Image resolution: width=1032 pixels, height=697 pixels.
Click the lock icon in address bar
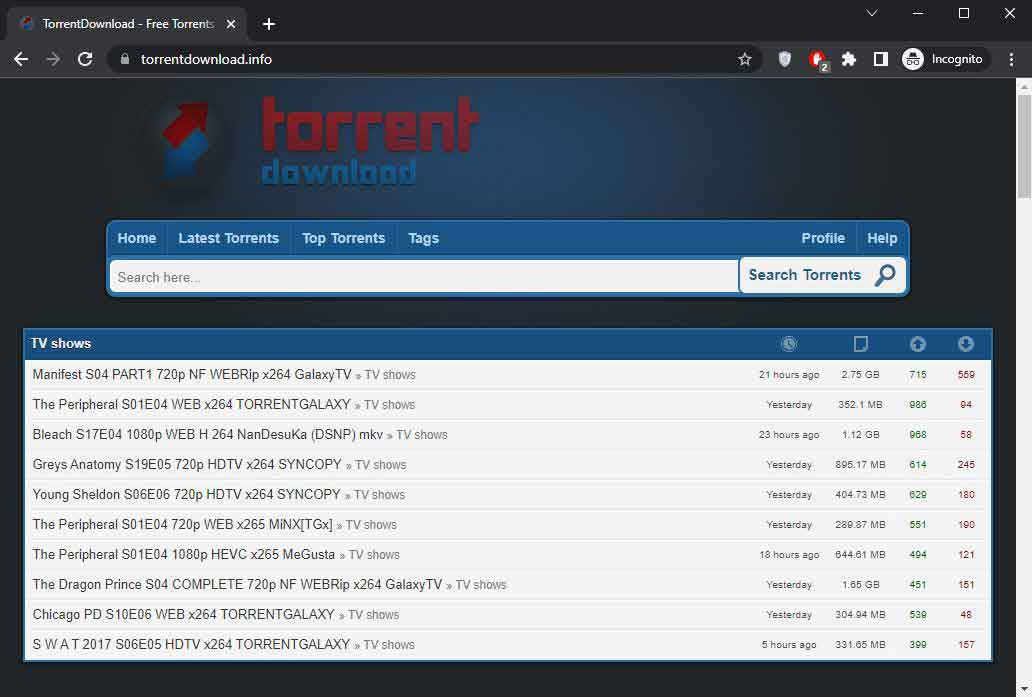pos(125,59)
